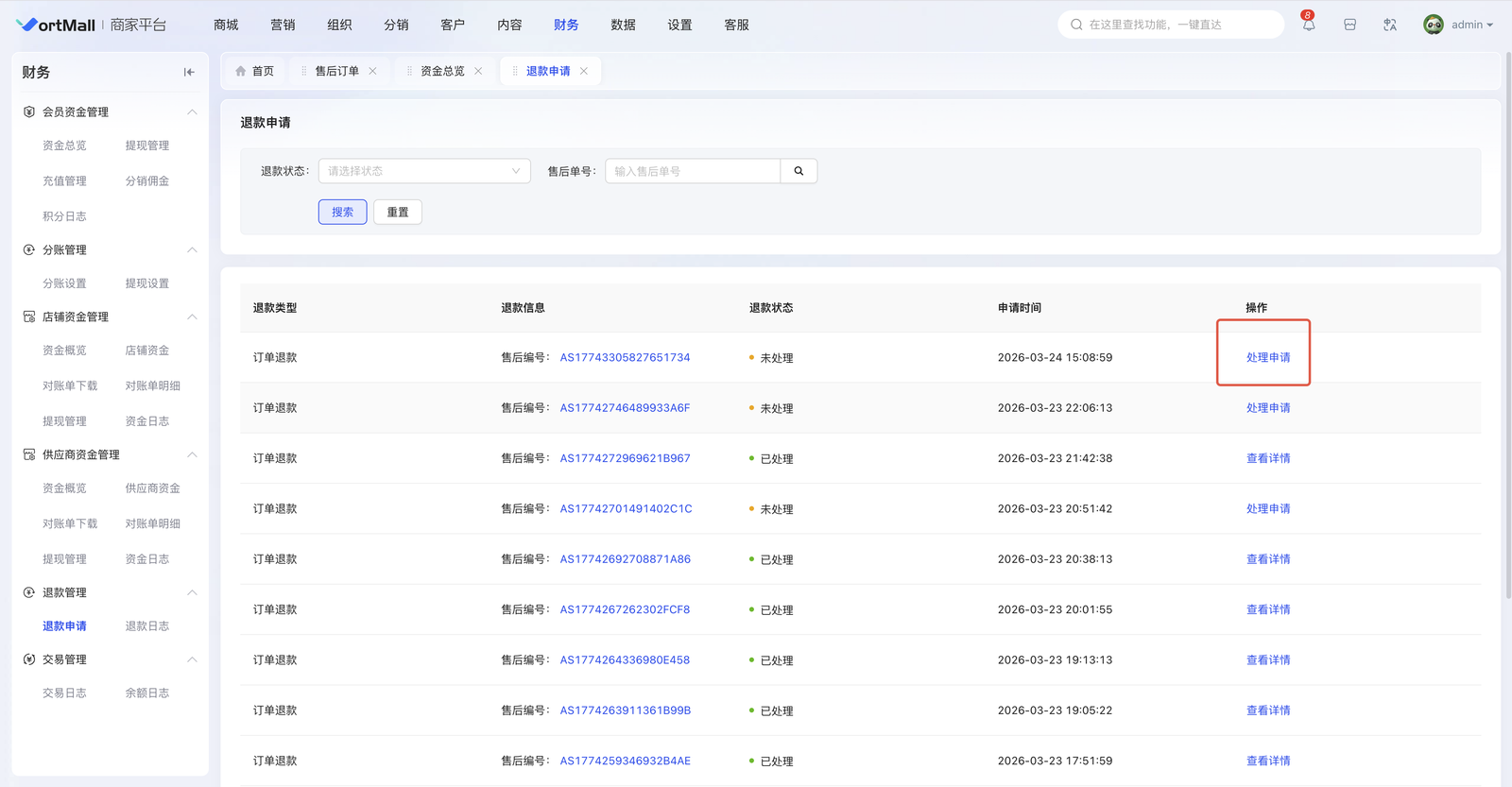Click the admin avatar icon
Viewport: 1512px width, 787px height.
point(1433,26)
